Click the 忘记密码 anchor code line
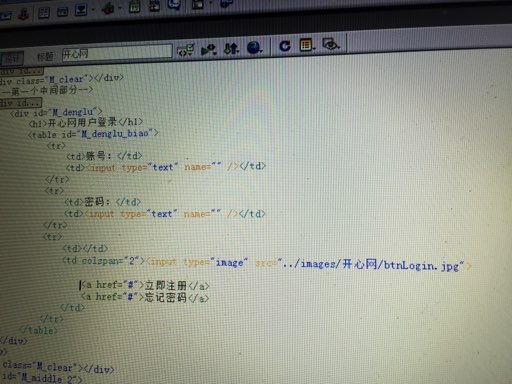The image size is (512, 384). click(x=145, y=297)
